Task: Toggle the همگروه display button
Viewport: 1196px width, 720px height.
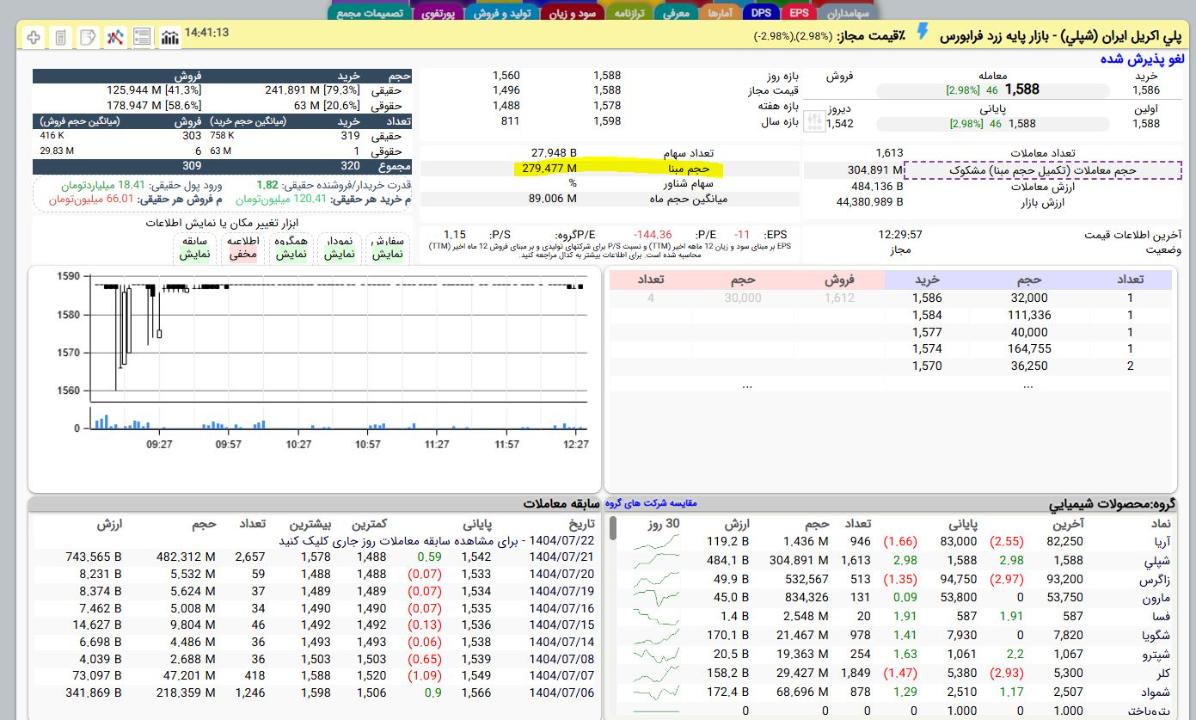Action: click(290, 248)
